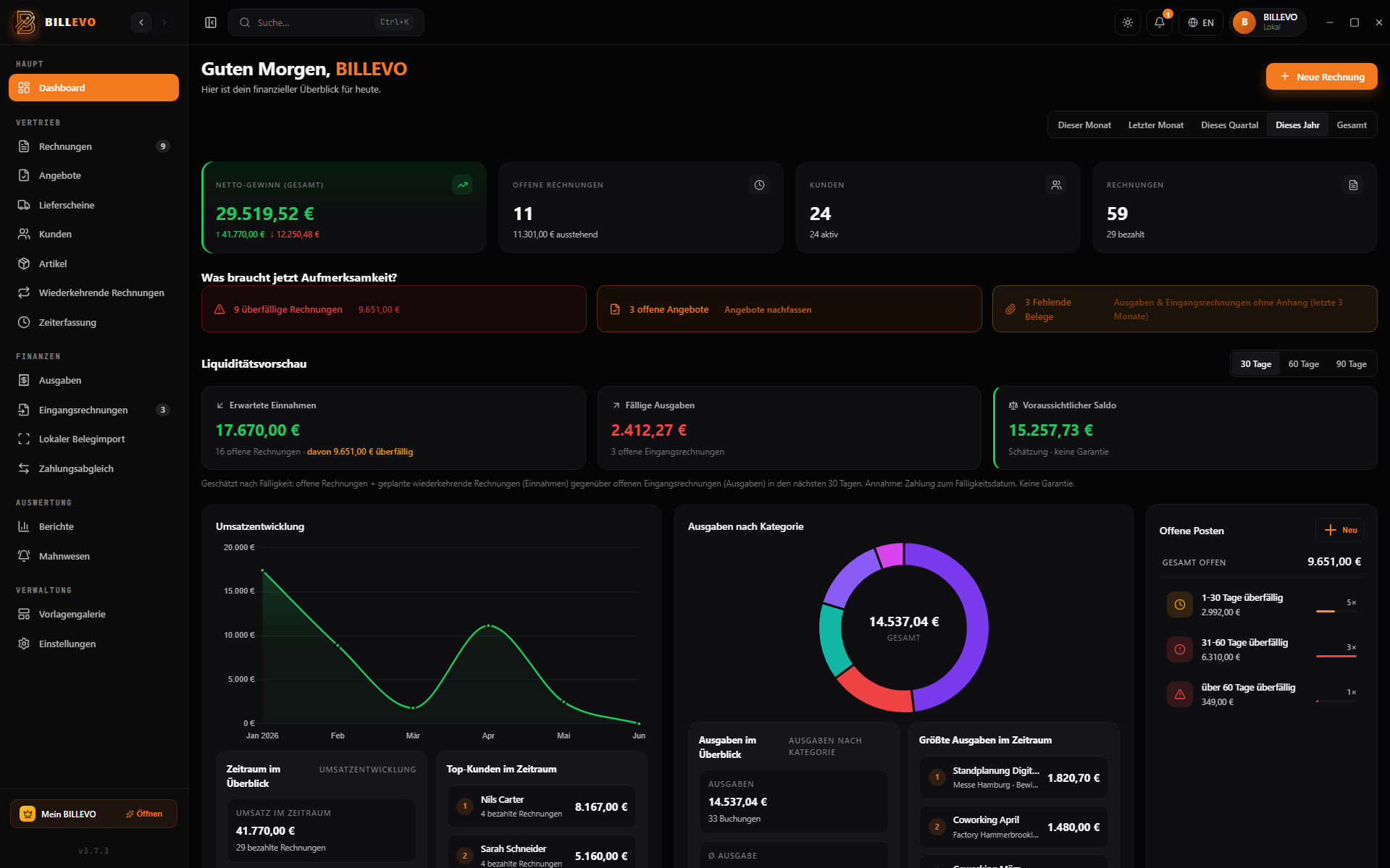Open the 3 offene Angebote alert
This screenshot has height=868, width=1390.
pyautogui.click(x=789, y=309)
